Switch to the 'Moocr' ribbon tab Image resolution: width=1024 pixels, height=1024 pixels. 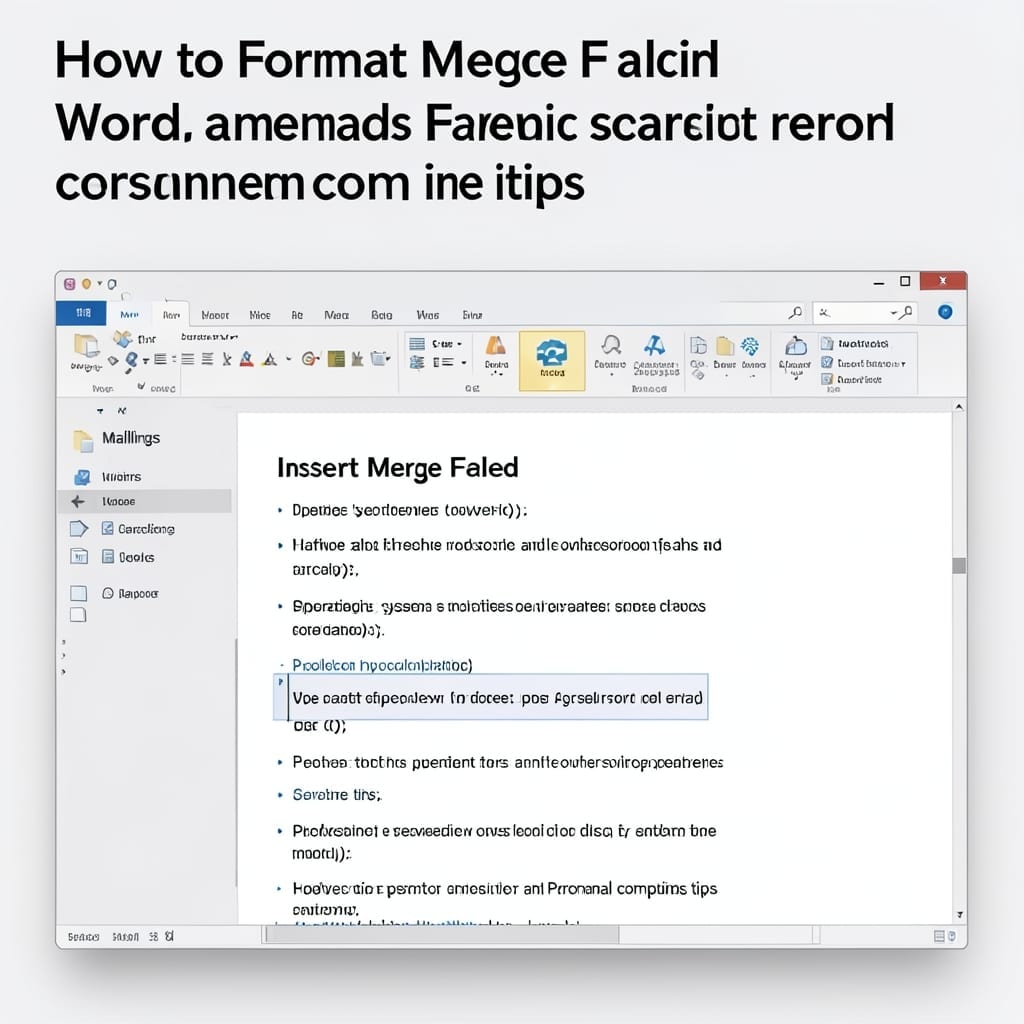[215, 315]
